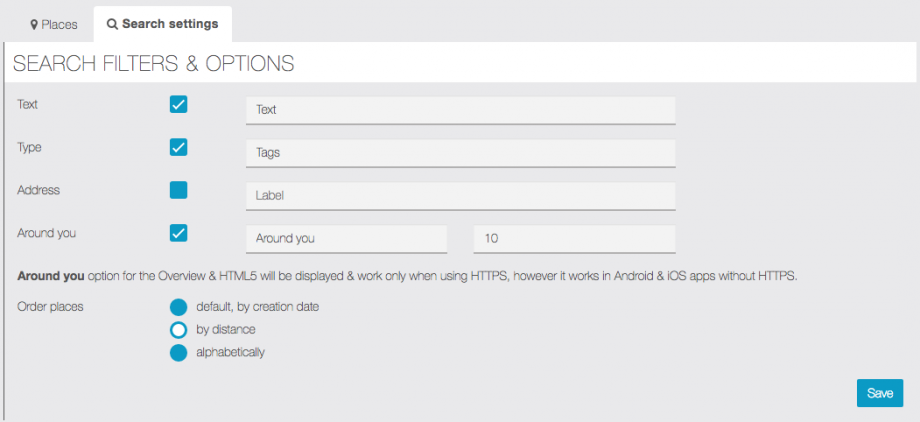The image size is (920, 422).
Task: Open the Places tab
Action: [x=53, y=24]
